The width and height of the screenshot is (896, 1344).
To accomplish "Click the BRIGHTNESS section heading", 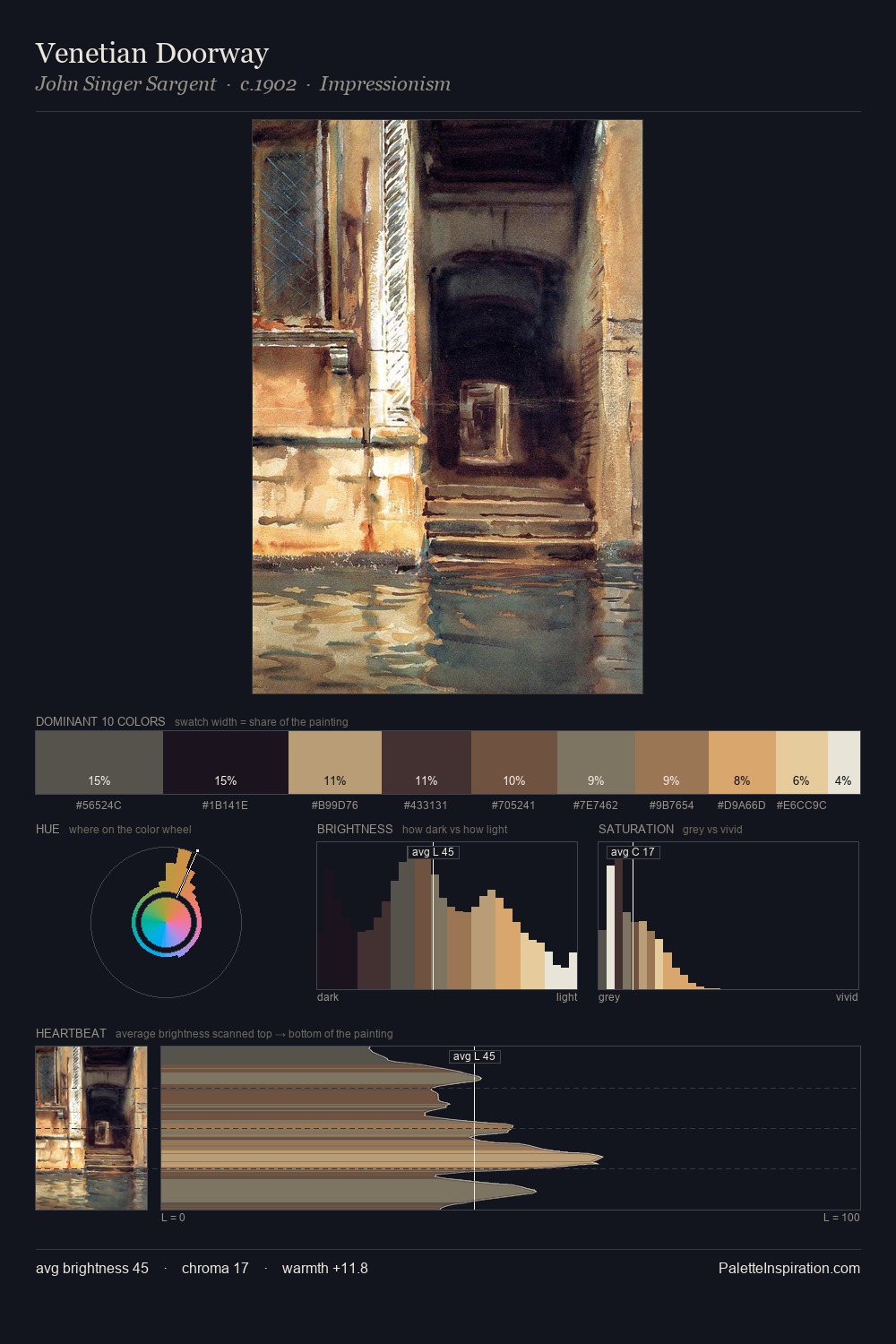I will click(355, 829).
